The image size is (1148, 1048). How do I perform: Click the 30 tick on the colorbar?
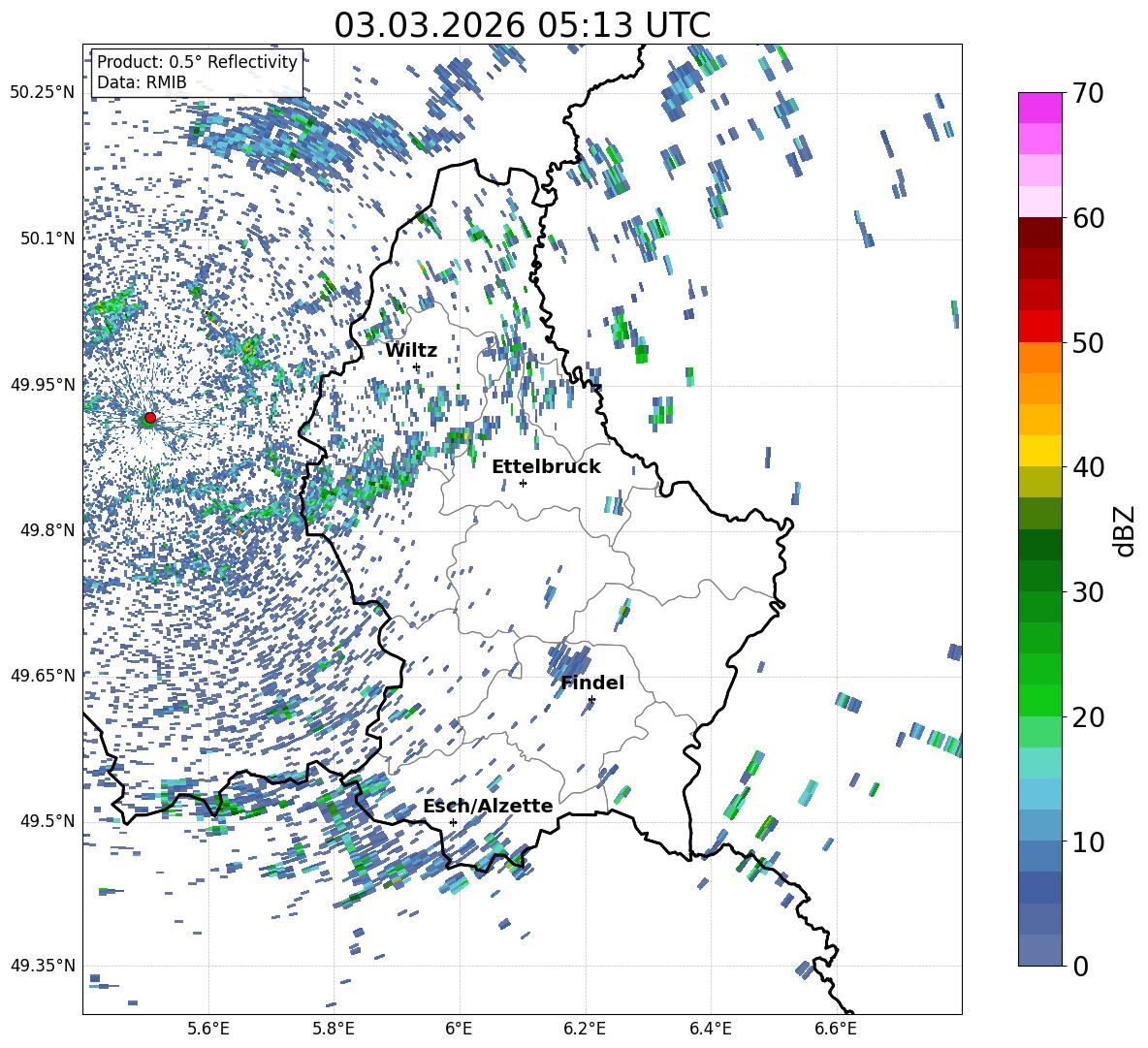(1088, 592)
